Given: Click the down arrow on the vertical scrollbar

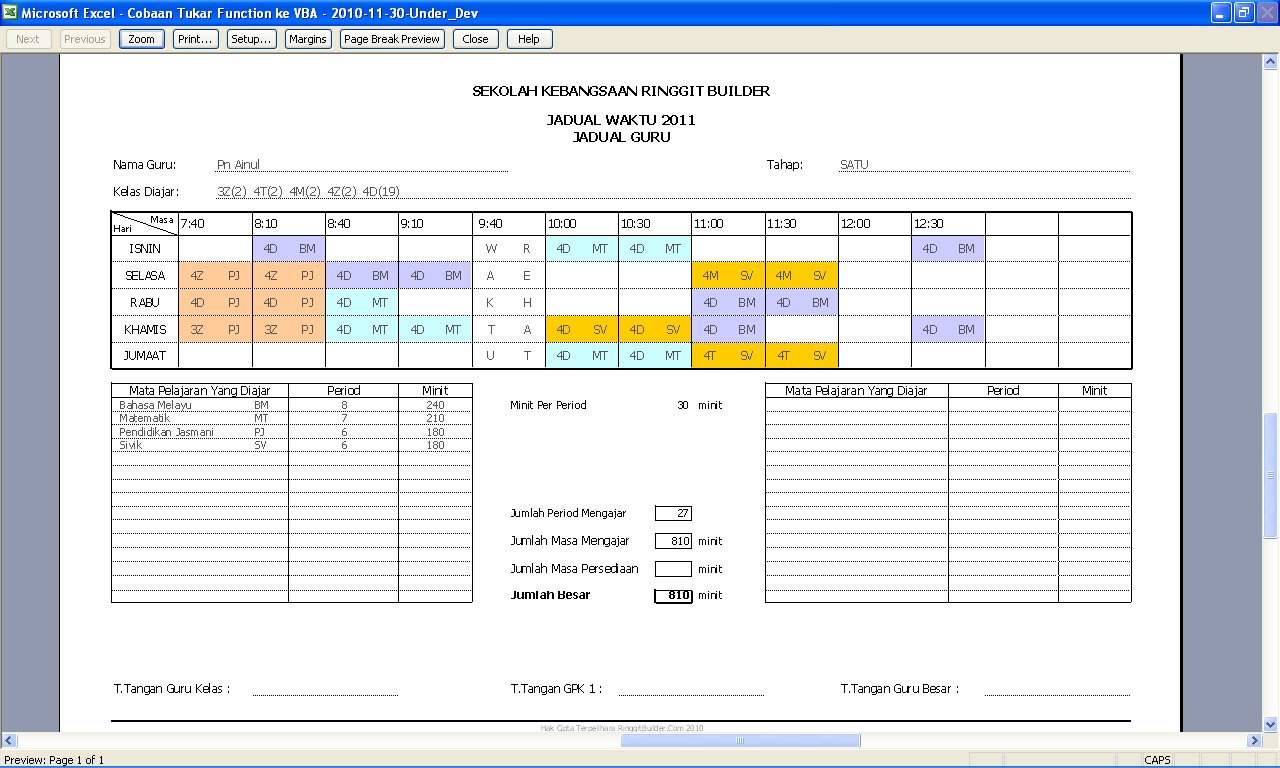Looking at the screenshot, I should point(1269,726).
